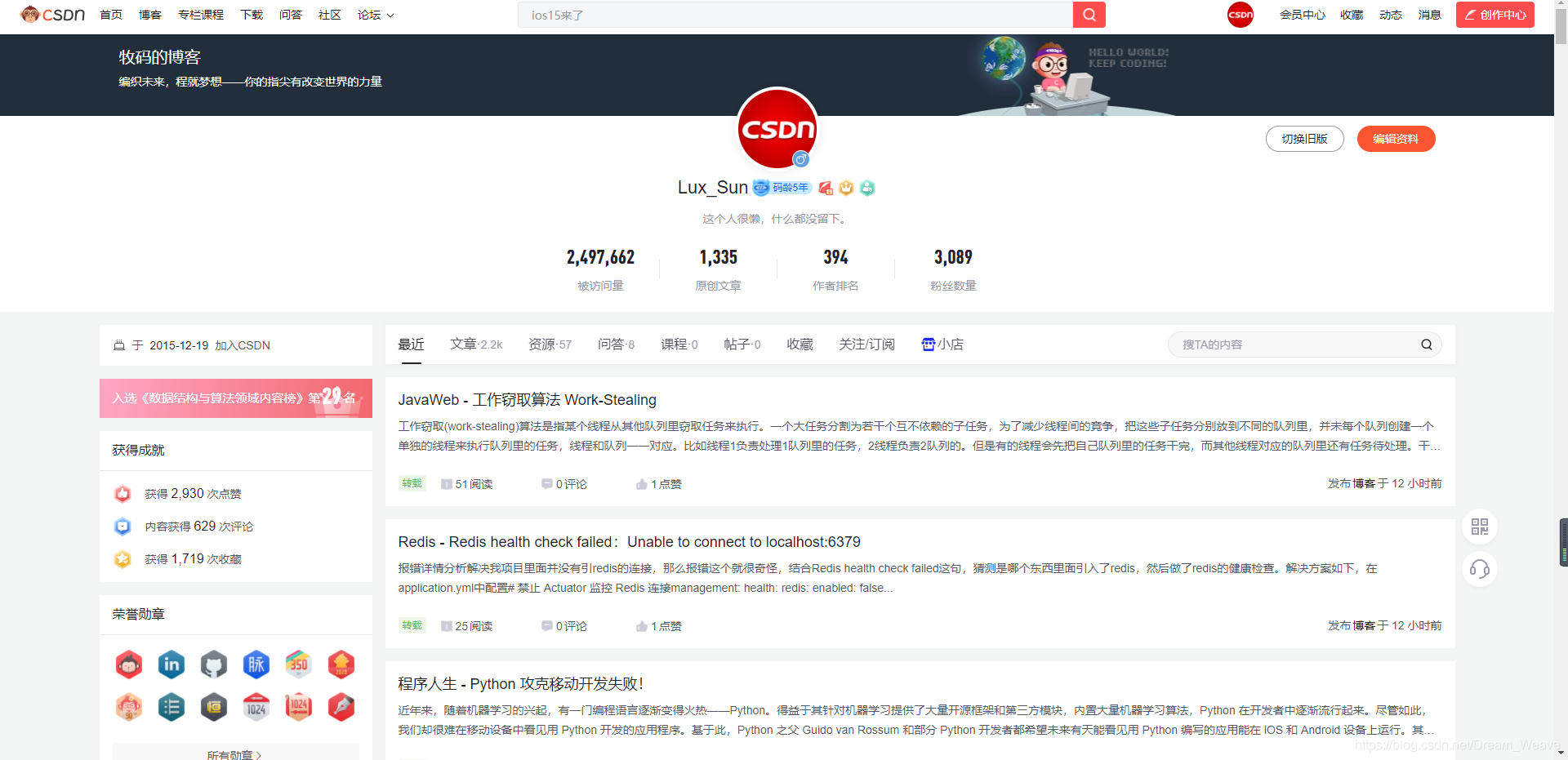Screen dimensions: 1568x760
Task: Click the 编辑资料 button
Action: pos(1396,139)
